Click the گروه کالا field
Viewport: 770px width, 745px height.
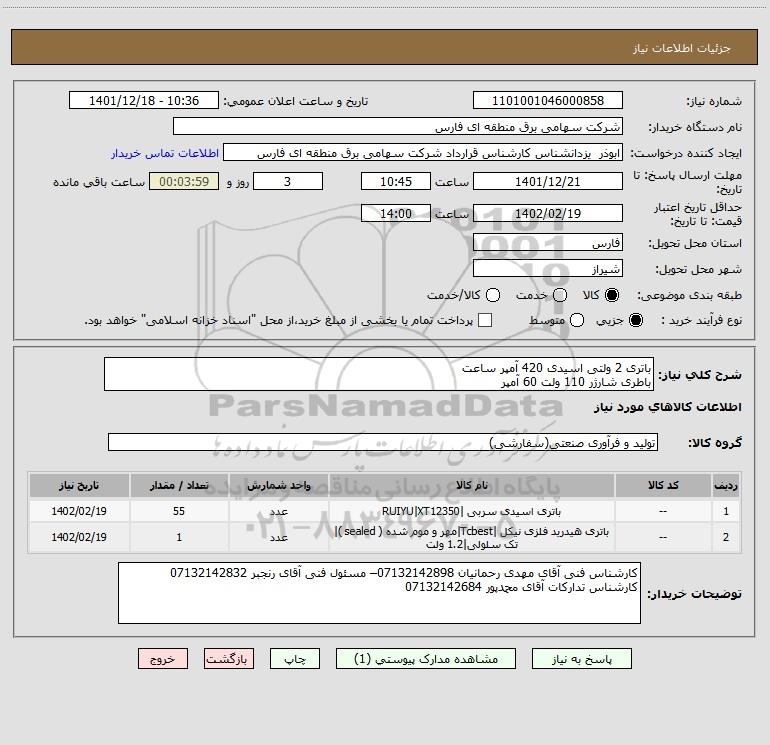pyautogui.click(x=383, y=442)
